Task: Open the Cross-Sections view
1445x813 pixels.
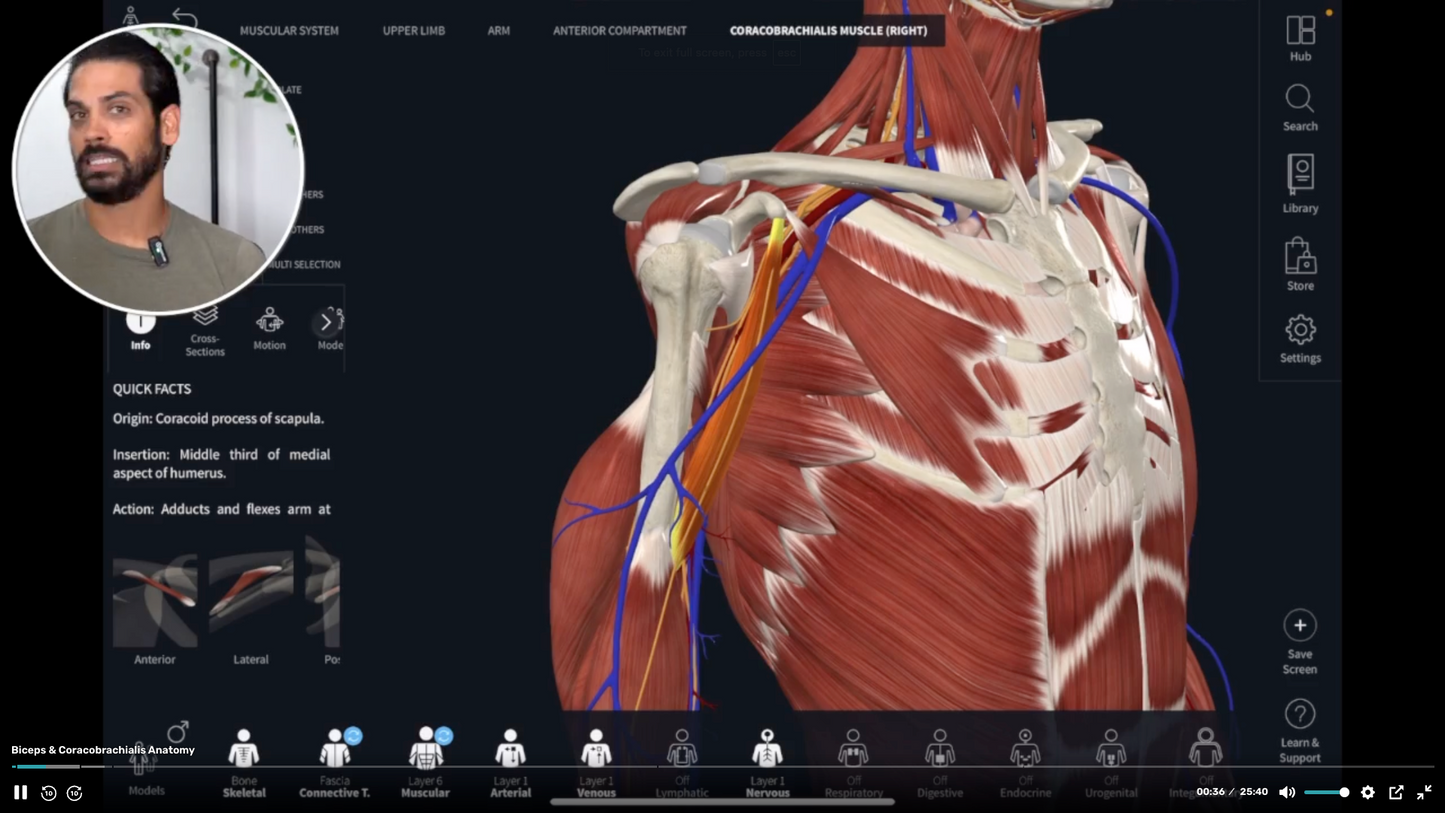Action: tap(205, 331)
